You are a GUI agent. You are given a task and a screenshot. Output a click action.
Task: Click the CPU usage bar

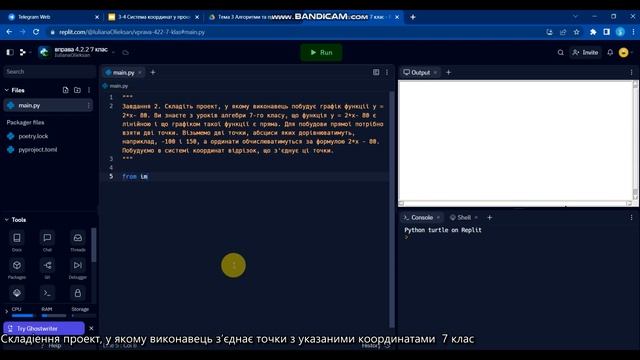tap(24, 316)
